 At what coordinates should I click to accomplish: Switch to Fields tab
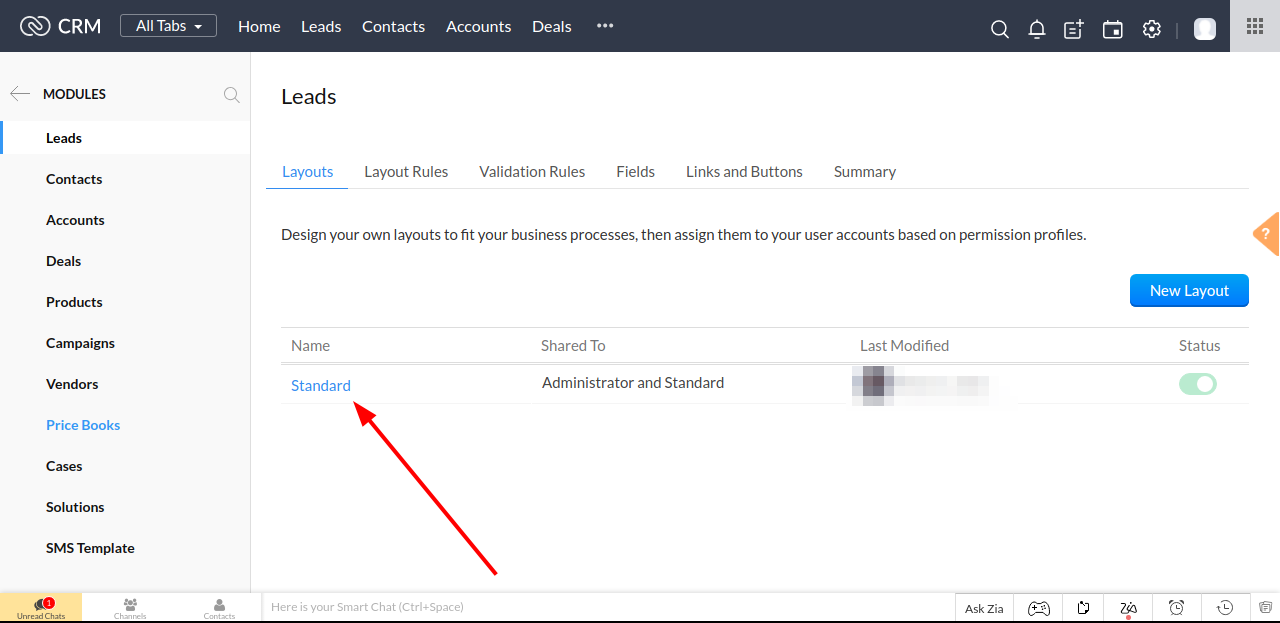(636, 172)
